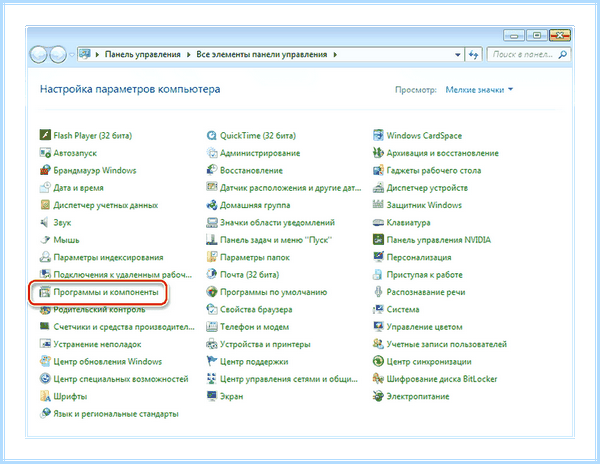Open Центр специальных возможностей entry
Screen dimensions: 600x464
[x=121, y=379]
